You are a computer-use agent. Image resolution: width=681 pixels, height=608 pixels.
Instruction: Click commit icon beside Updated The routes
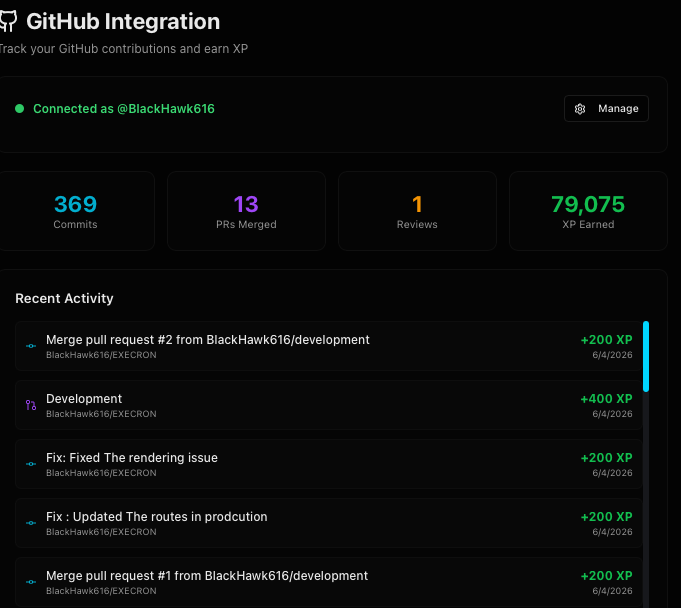point(31,523)
